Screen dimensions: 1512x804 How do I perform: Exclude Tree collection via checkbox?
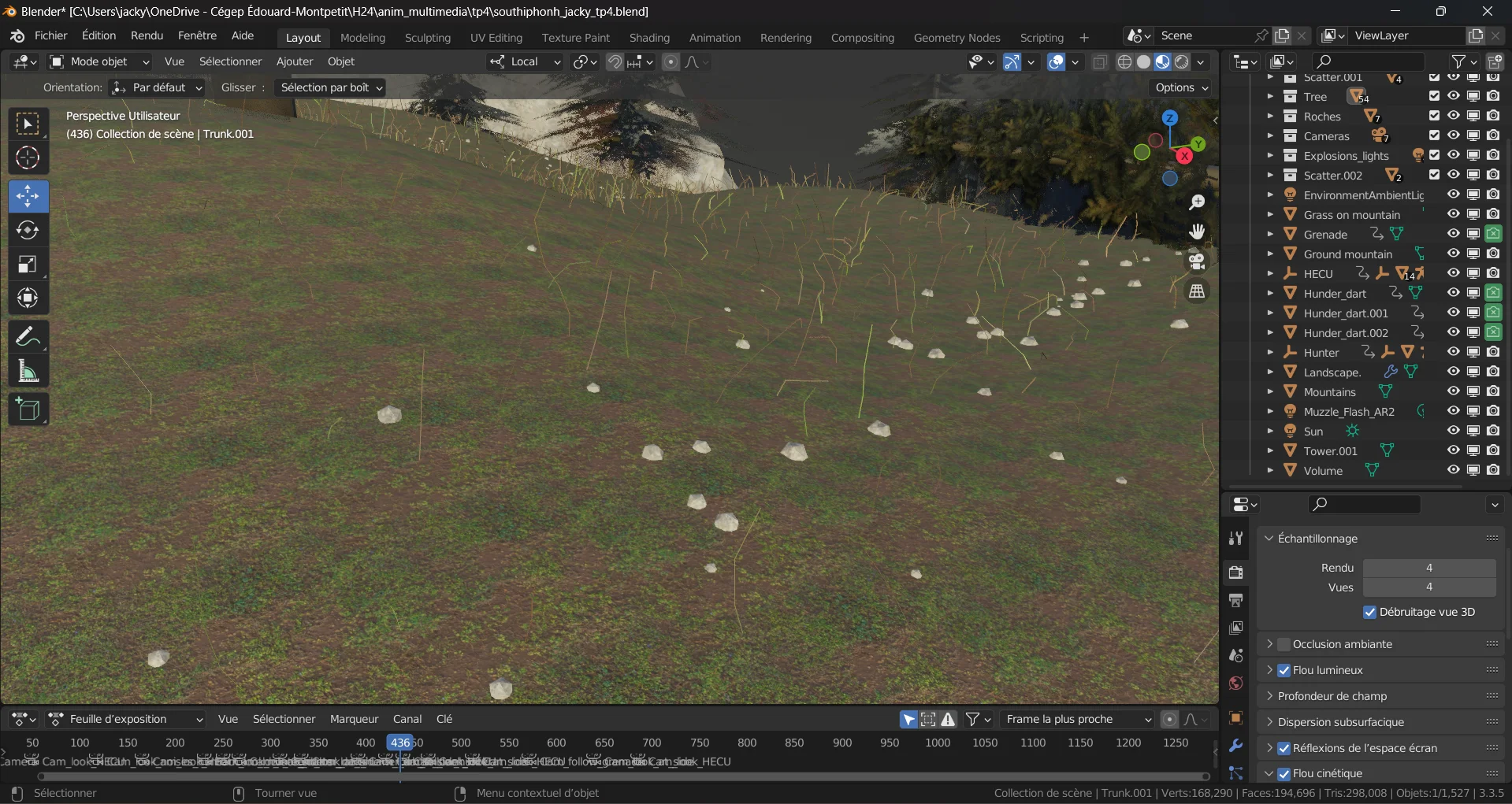(x=1435, y=96)
